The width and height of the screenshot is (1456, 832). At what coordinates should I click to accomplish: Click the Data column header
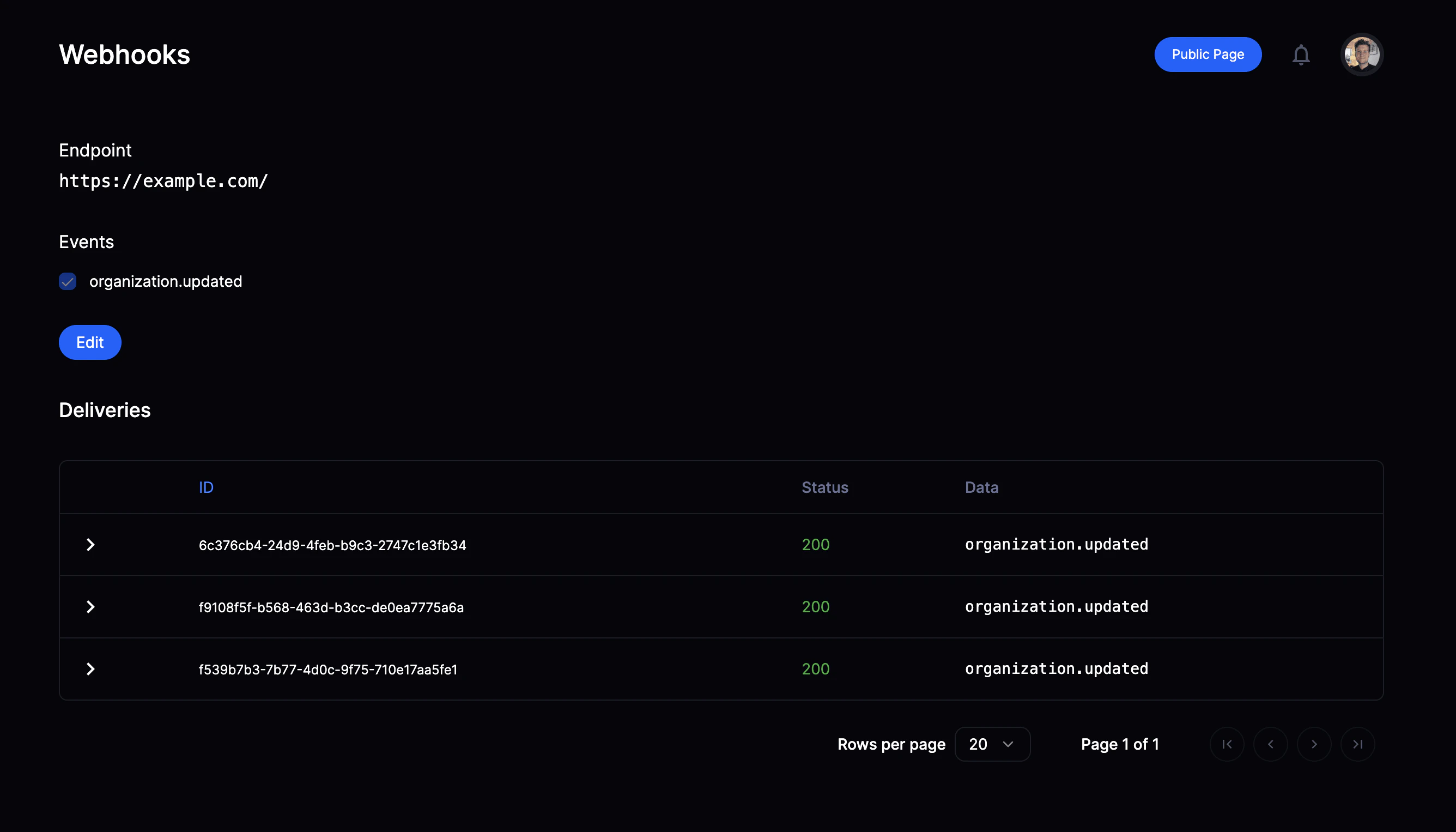click(x=981, y=487)
